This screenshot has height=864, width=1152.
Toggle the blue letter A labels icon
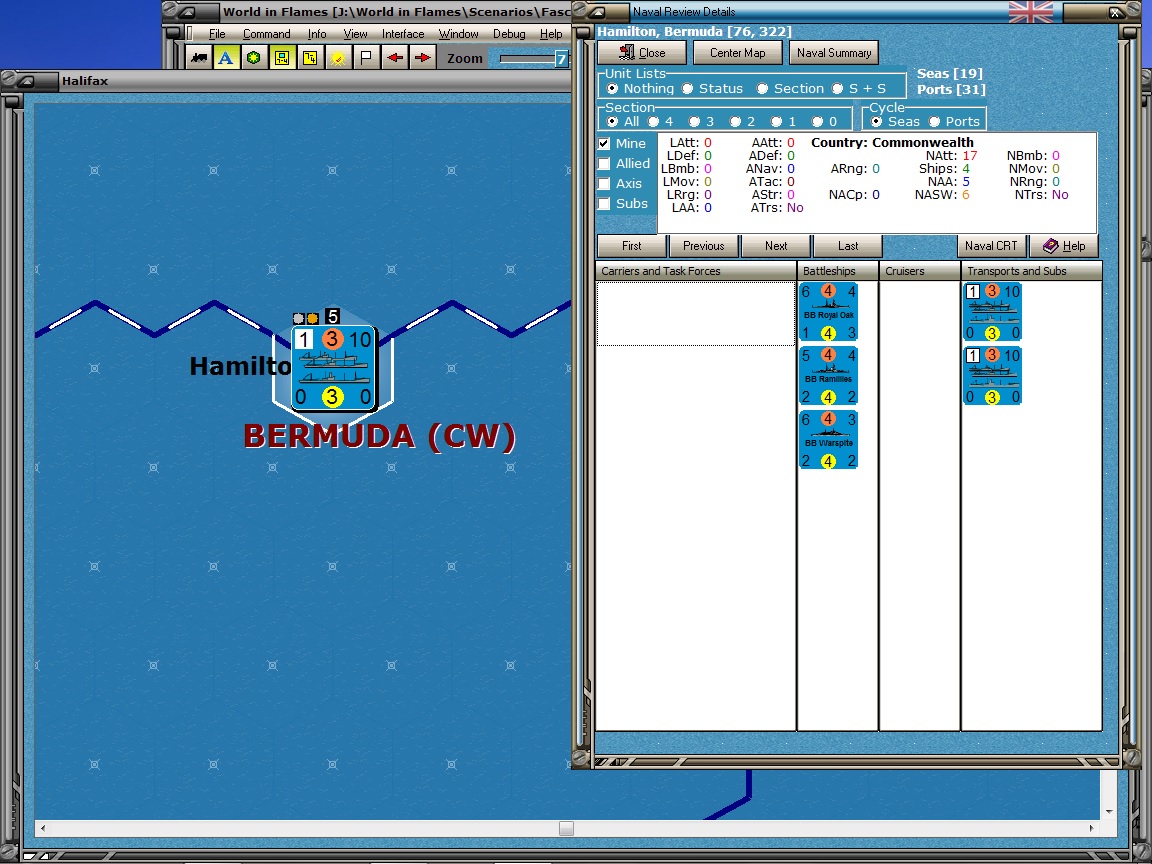click(x=226, y=57)
